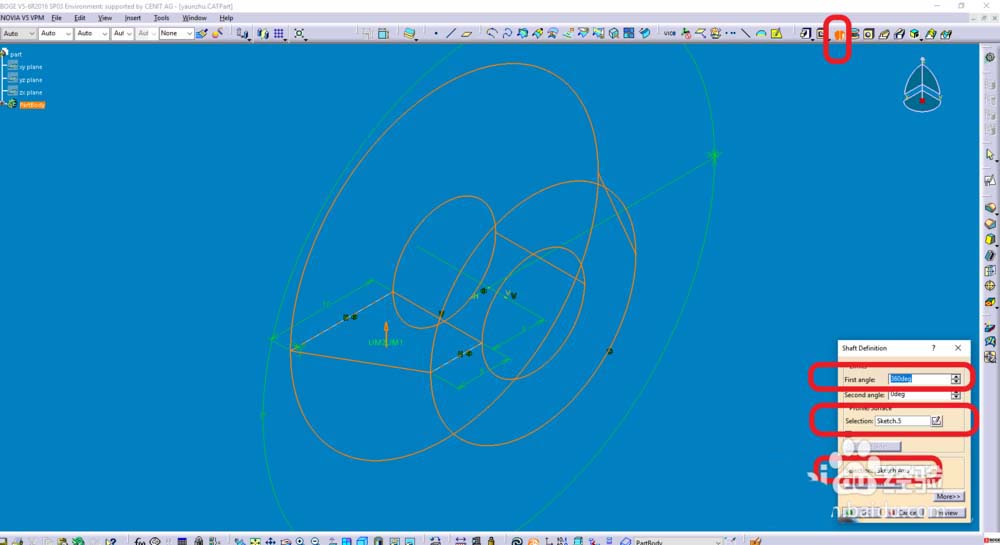The height and width of the screenshot is (545, 1000).
Task: Select the Plane tool icon
Action: click(x=467, y=33)
